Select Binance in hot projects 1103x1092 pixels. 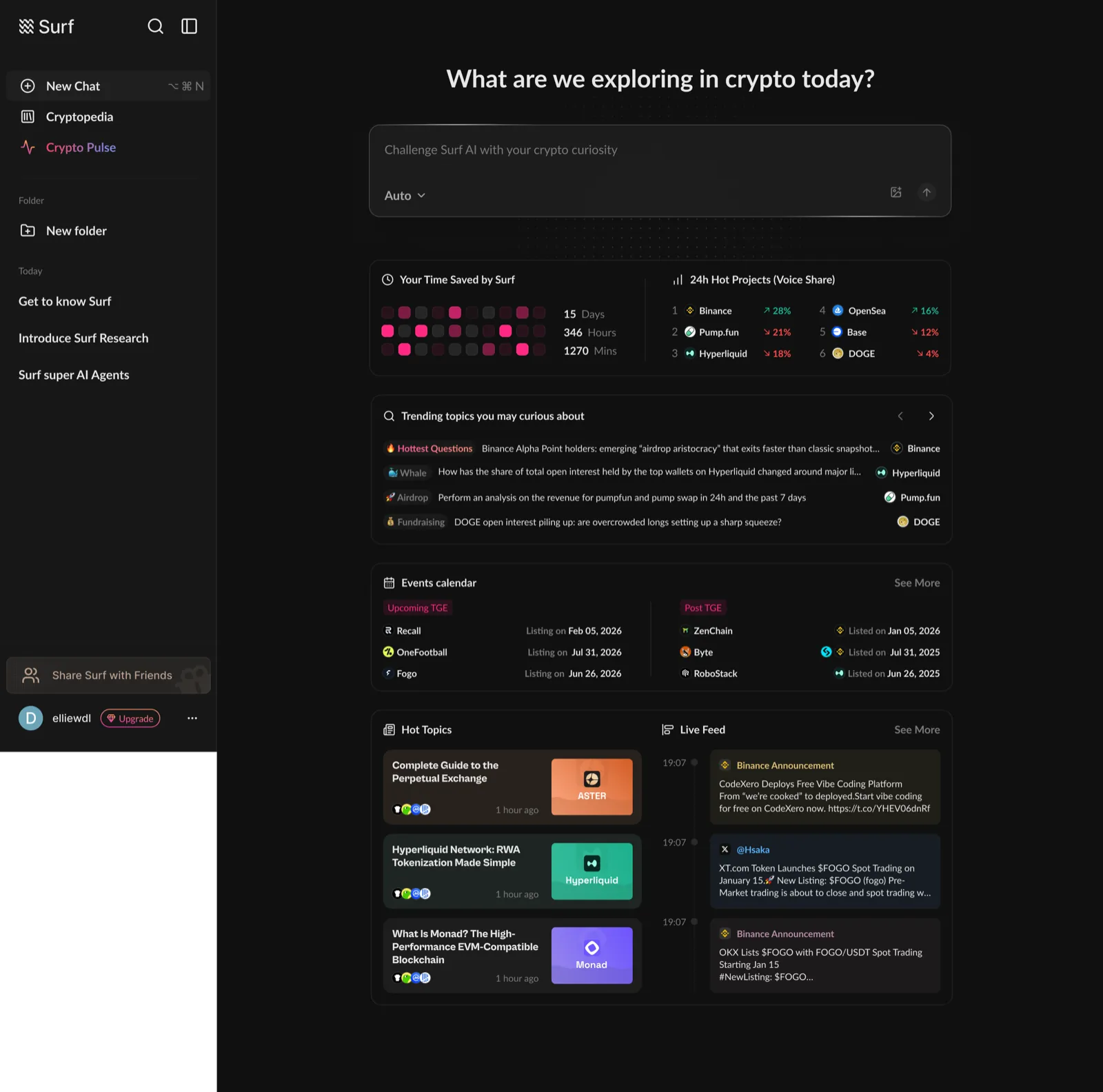731,311
